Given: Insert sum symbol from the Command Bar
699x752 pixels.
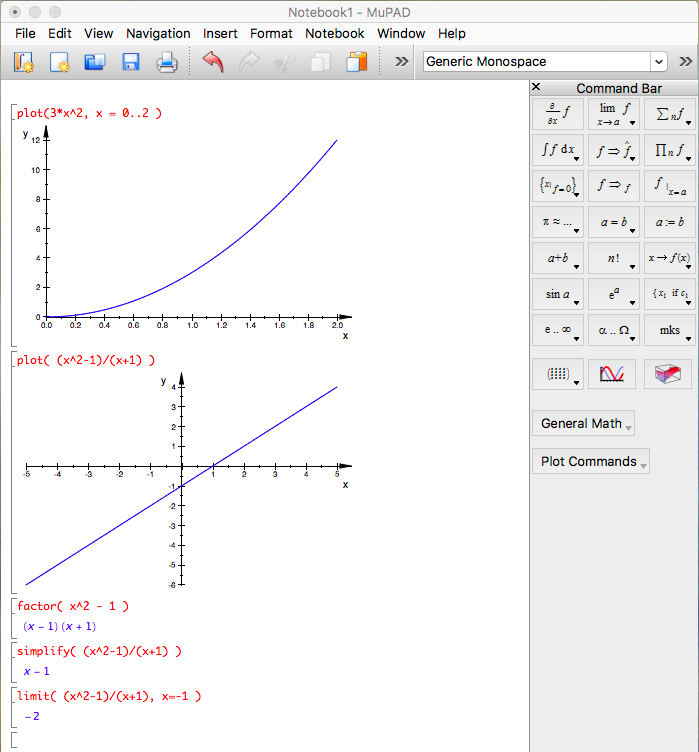Looking at the screenshot, I should (670, 114).
